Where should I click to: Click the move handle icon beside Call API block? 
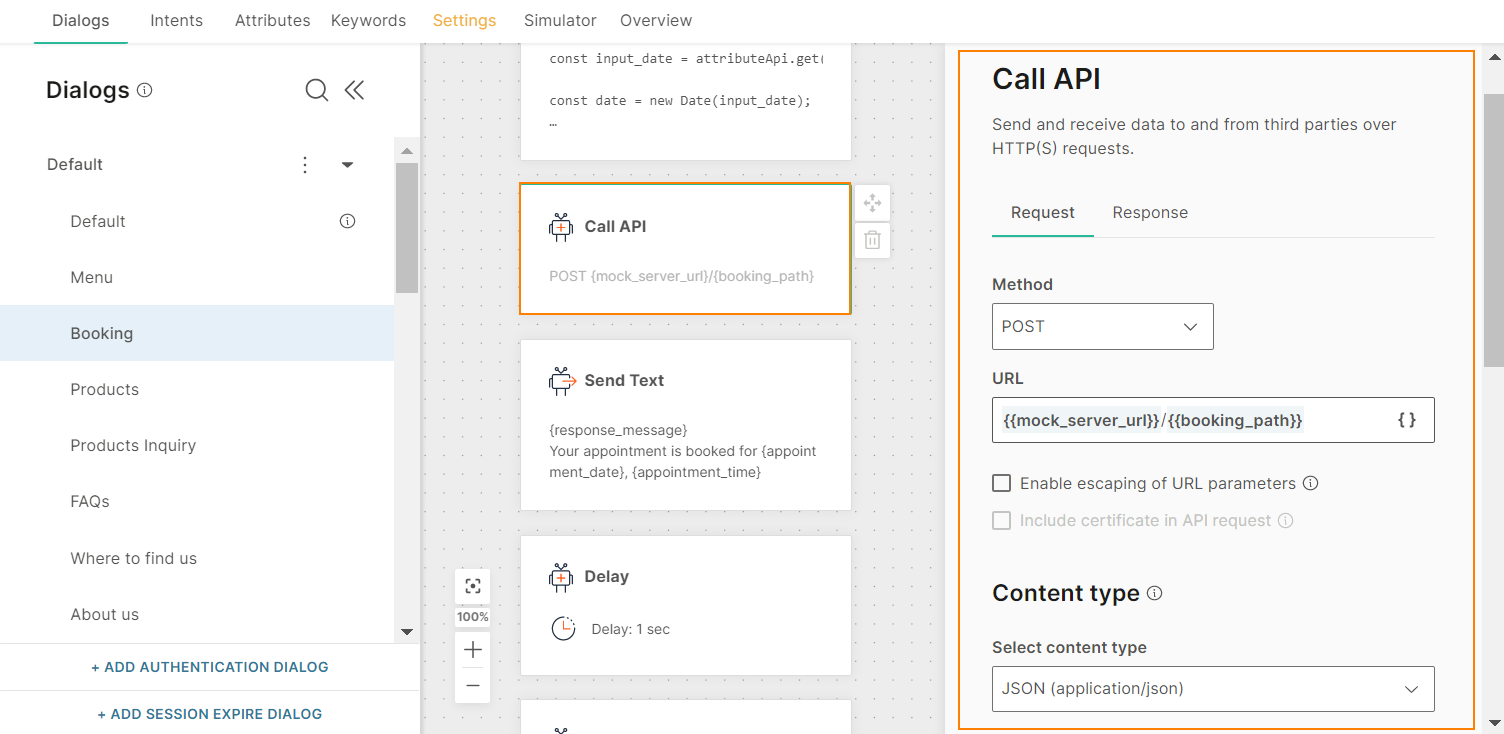coord(872,202)
